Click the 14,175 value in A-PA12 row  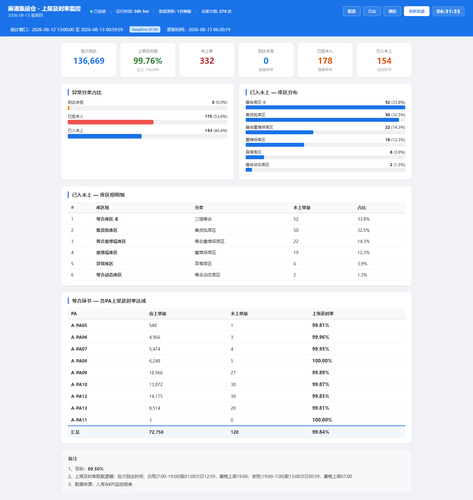(156, 396)
